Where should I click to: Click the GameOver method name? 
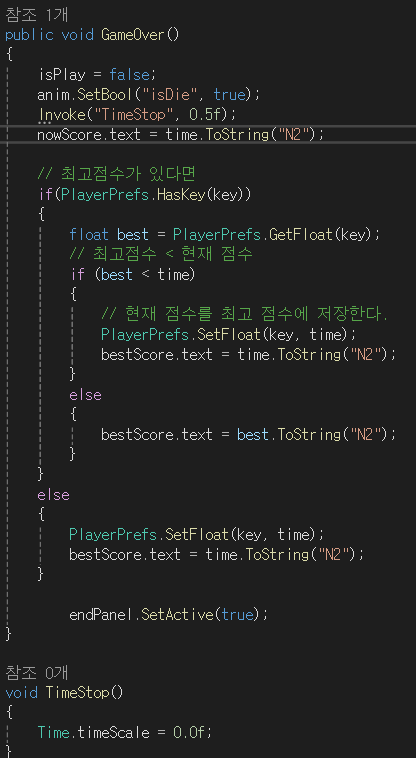point(133,35)
